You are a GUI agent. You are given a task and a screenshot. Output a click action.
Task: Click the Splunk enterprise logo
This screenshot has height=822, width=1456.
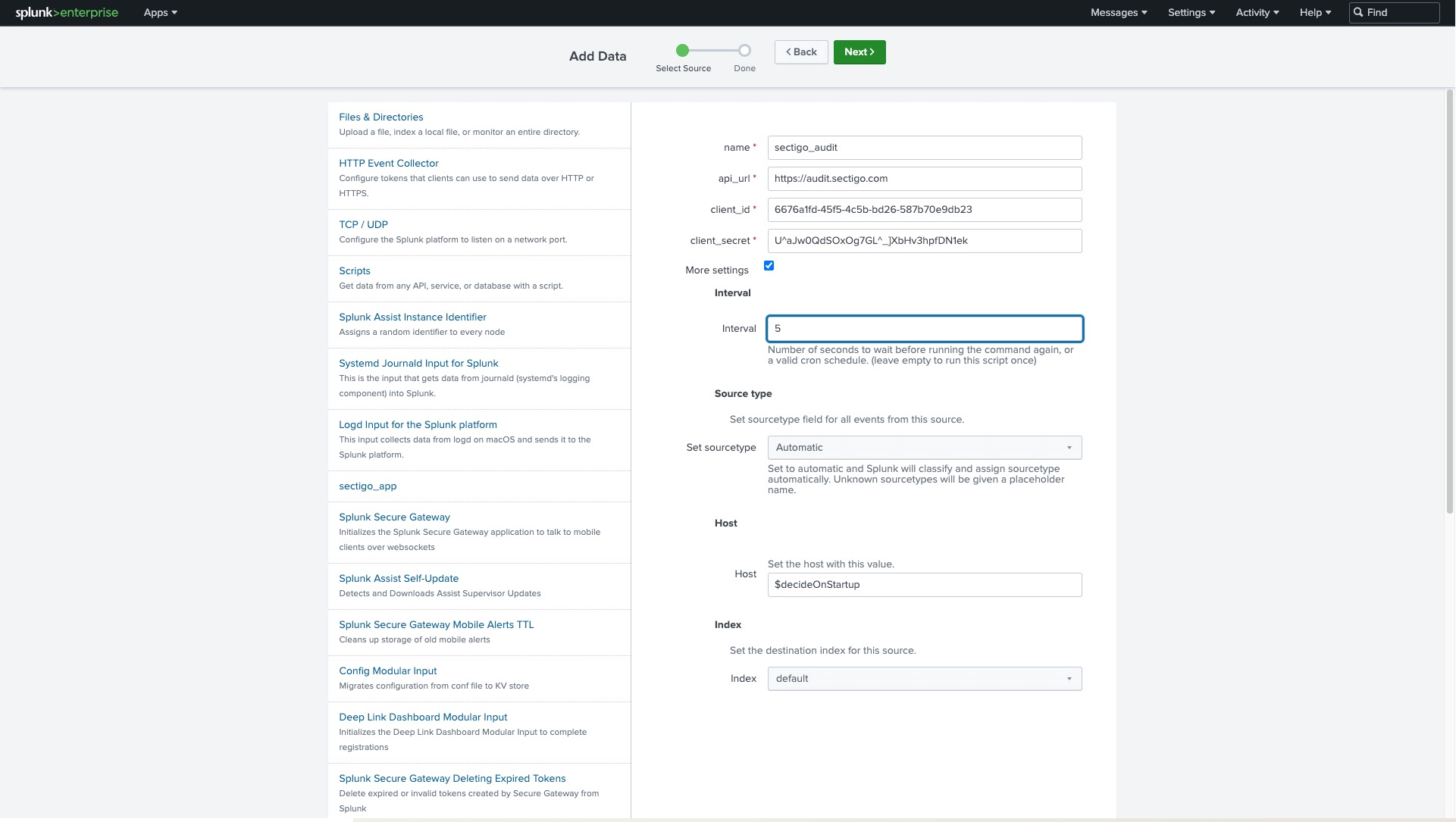point(67,12)
